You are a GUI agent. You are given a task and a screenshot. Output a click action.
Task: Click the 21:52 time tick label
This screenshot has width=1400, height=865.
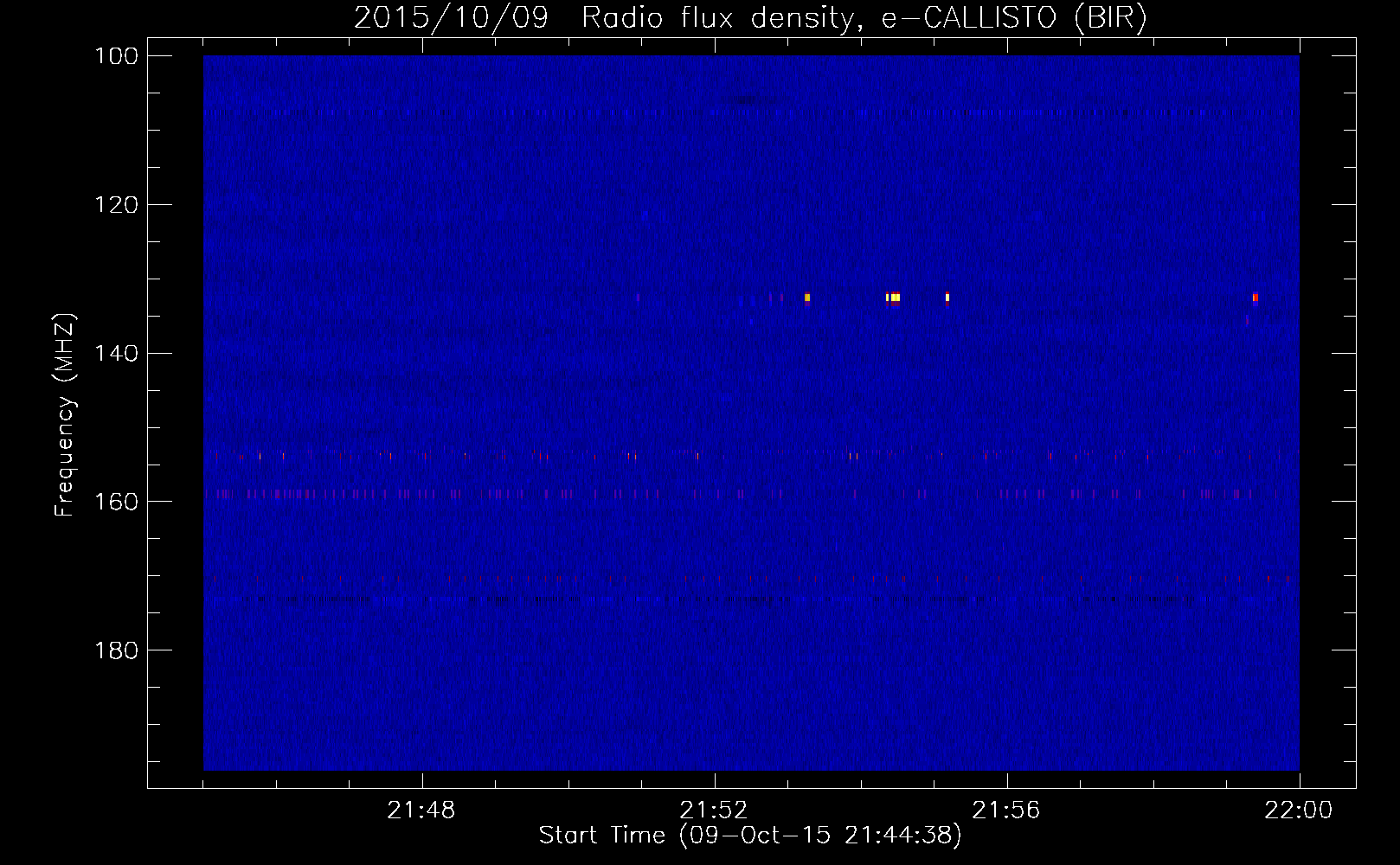coord(714,811)
